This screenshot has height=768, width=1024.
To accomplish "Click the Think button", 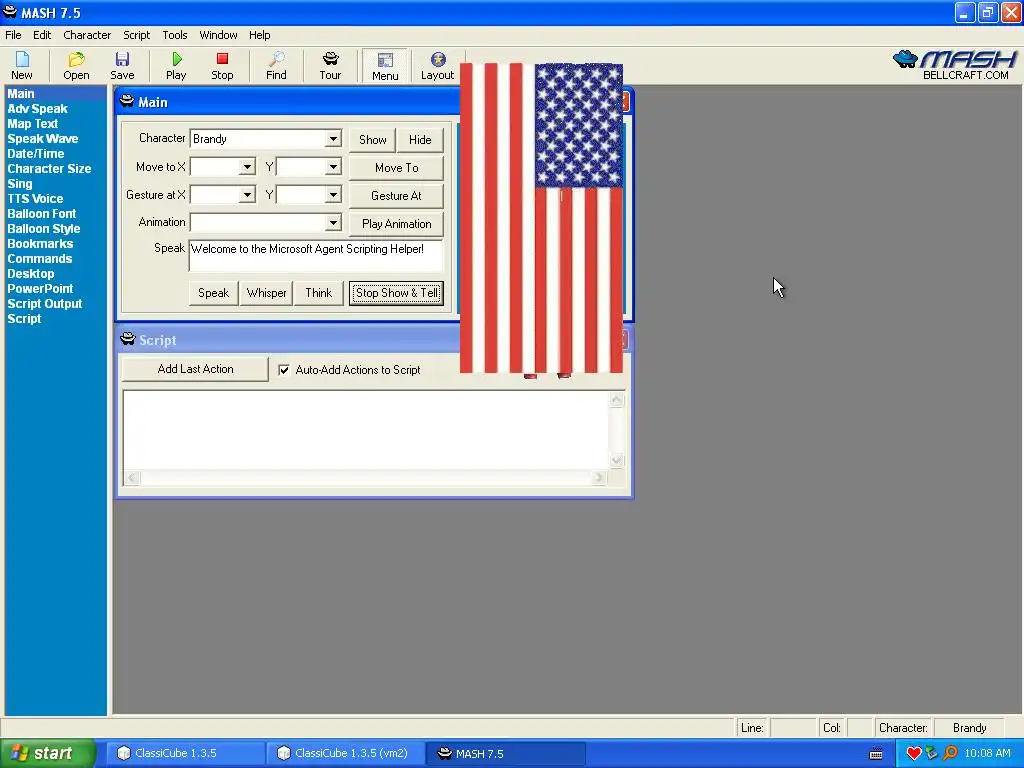I will point(319,293).
